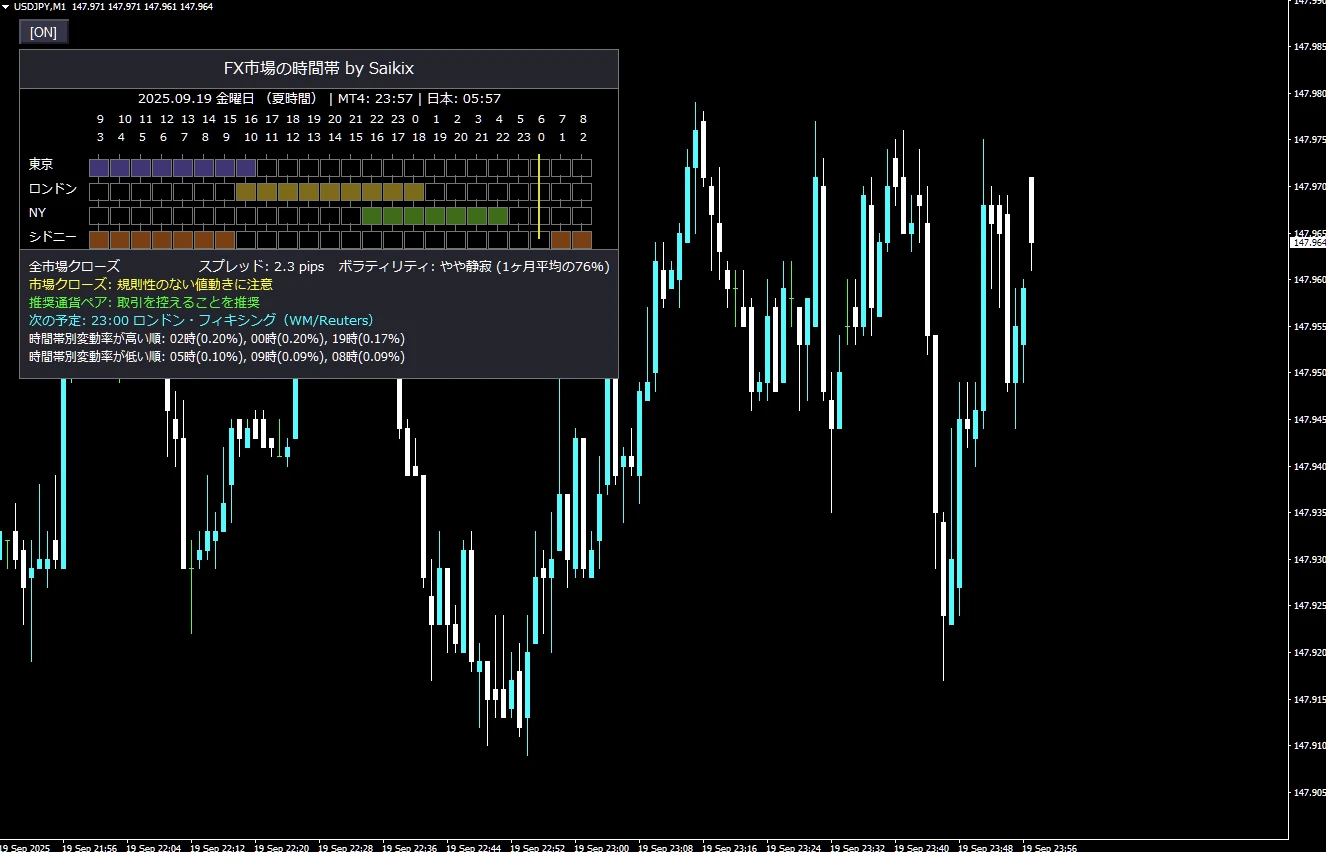
Task: Click the yellow 市場クローズ warning line
Action: 151,284
